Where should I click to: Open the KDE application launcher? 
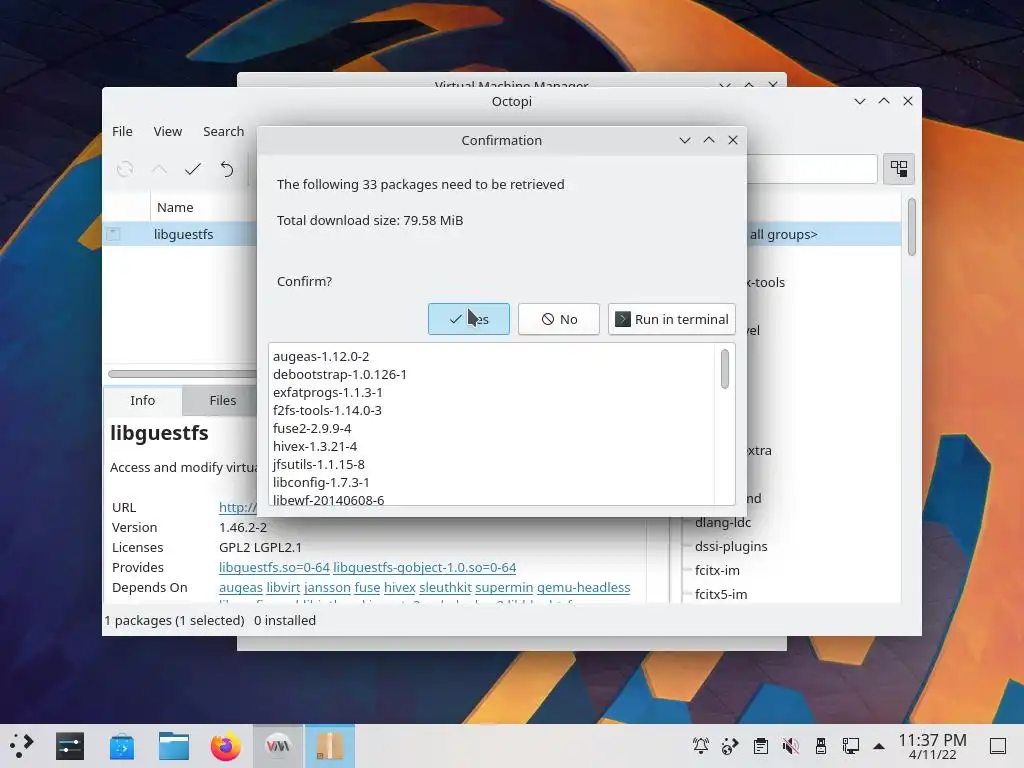tap(21, 745)
